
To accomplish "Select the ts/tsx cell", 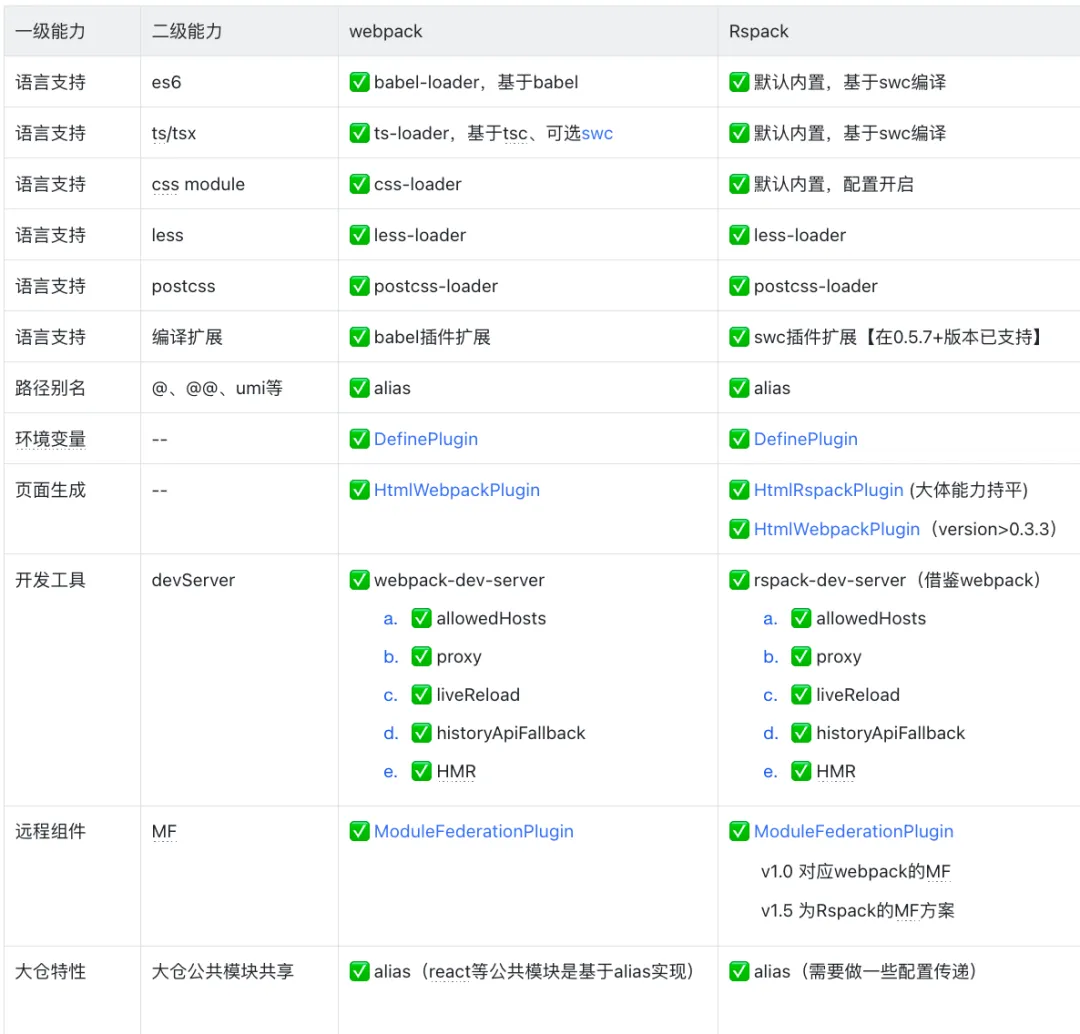I will (x=239, y=133).
